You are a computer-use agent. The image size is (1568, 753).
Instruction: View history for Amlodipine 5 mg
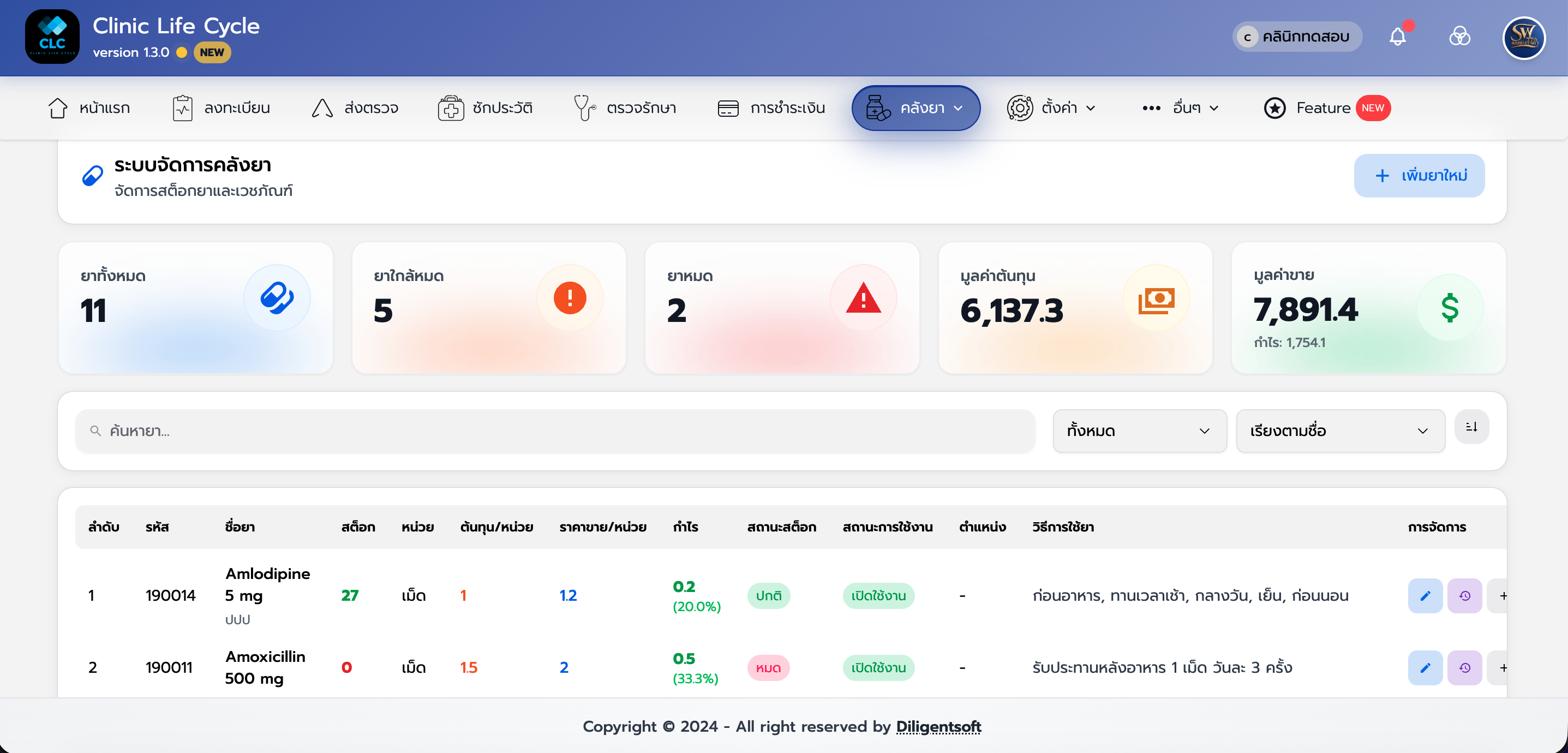tap(1464, 596)
